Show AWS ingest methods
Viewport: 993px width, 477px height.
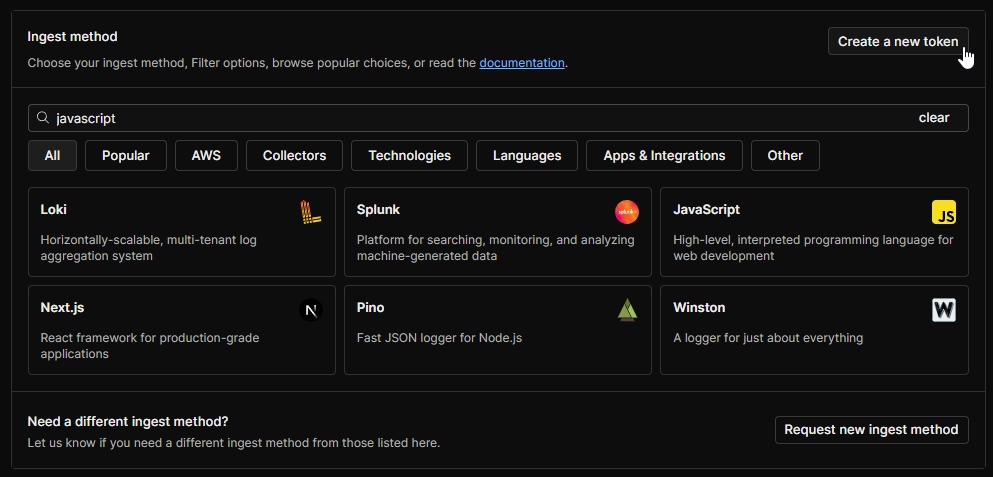[206, 155]
